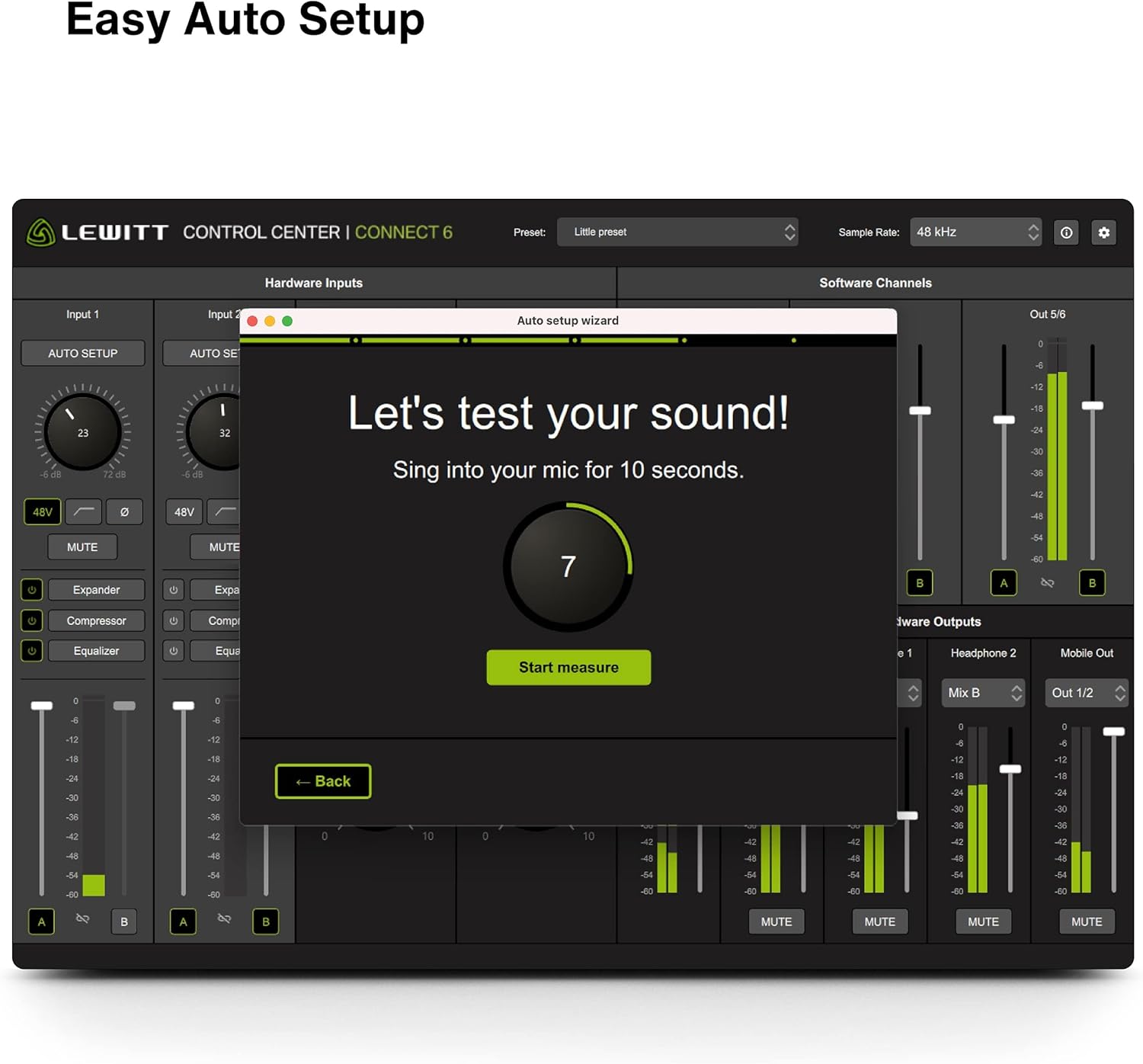Viewport: 1143px width, 1064px height.
Task: Mute Input 1
Action: [82, 546]
